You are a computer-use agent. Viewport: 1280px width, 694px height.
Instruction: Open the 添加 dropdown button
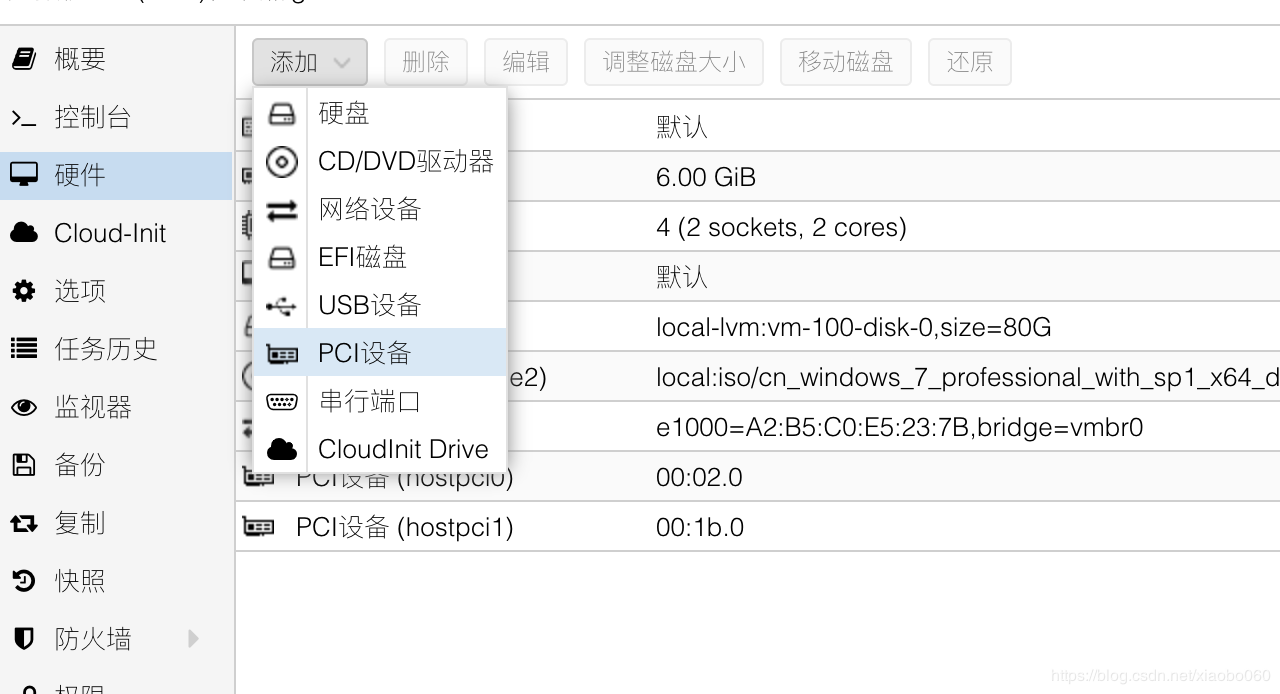point(309,62)
